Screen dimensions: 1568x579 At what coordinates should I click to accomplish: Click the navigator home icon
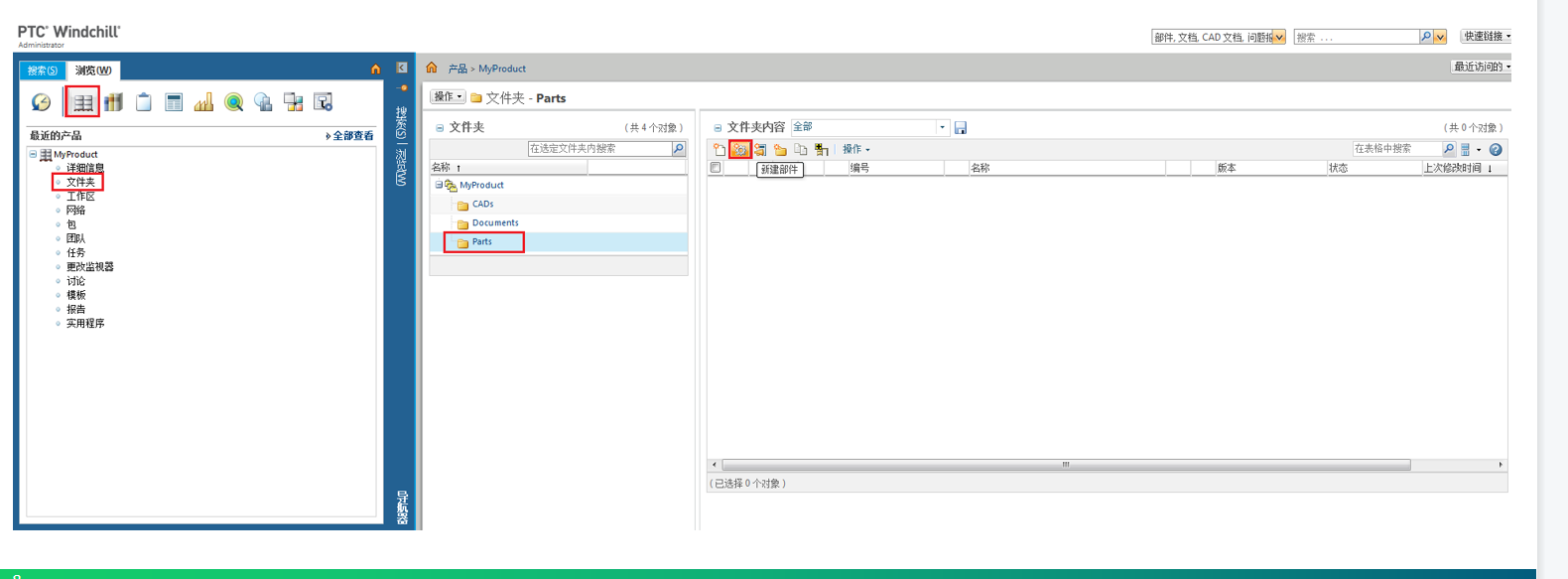[375, 70]
